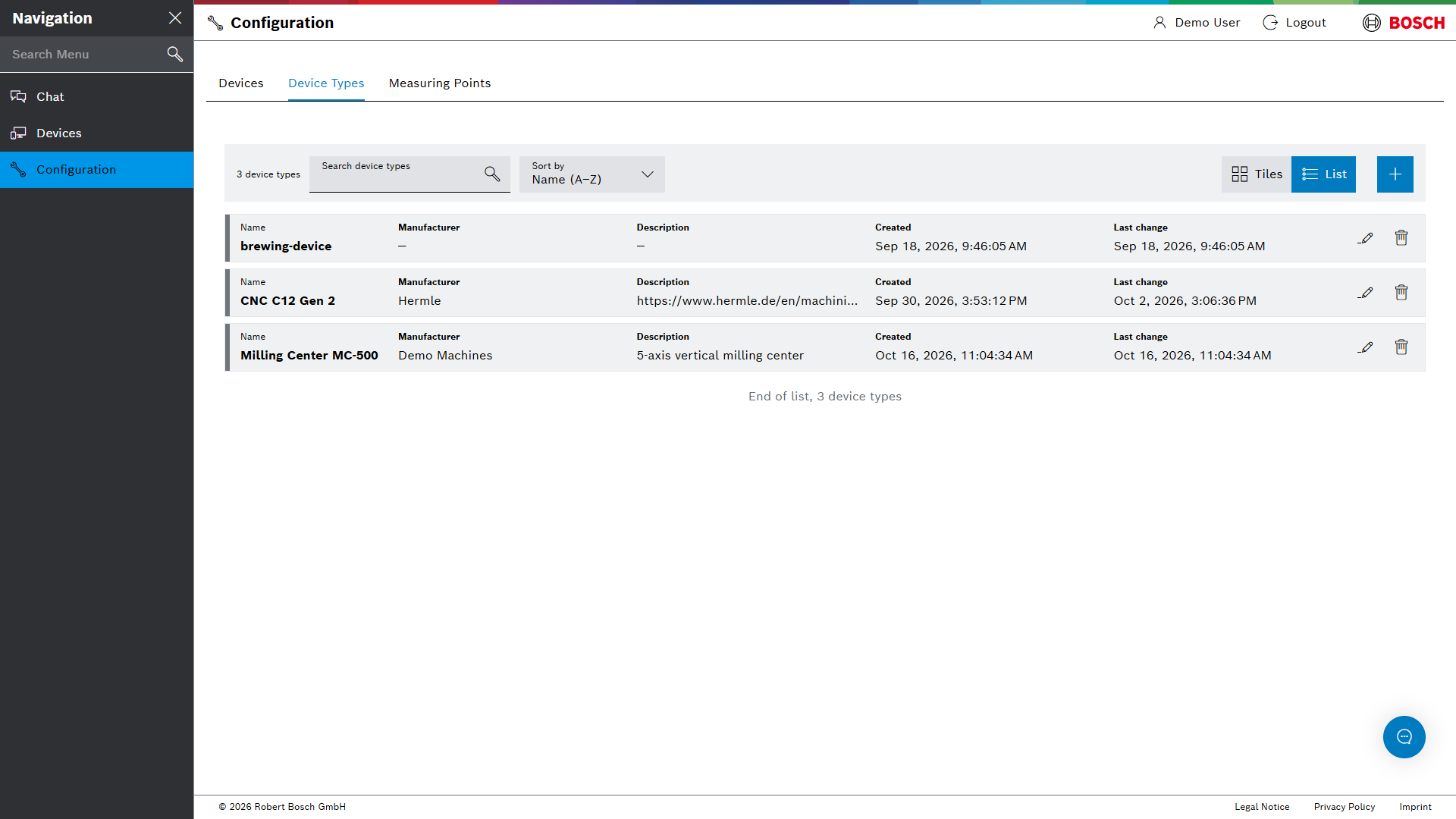
Task: Open the Legal Notice link
Action: click(1262, 807)
